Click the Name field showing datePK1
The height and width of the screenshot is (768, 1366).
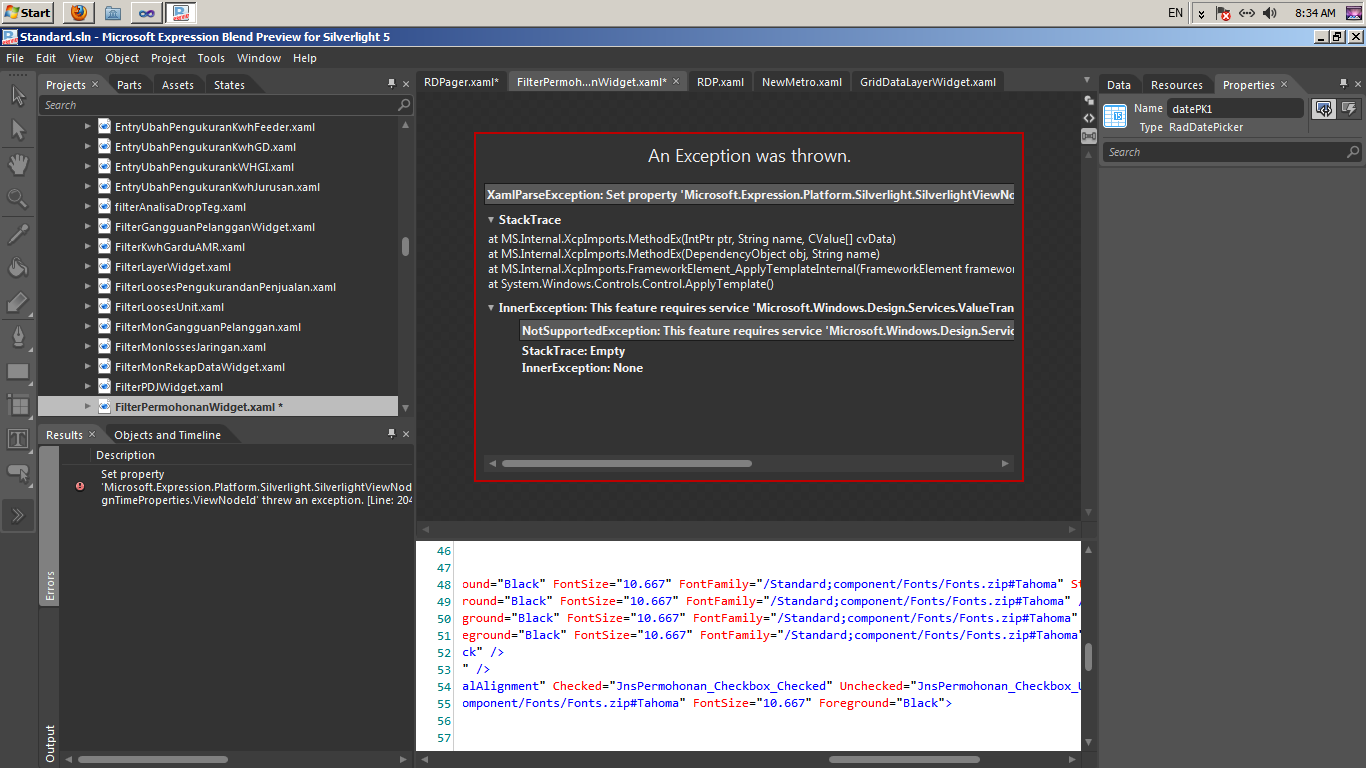pos(1236,108)
